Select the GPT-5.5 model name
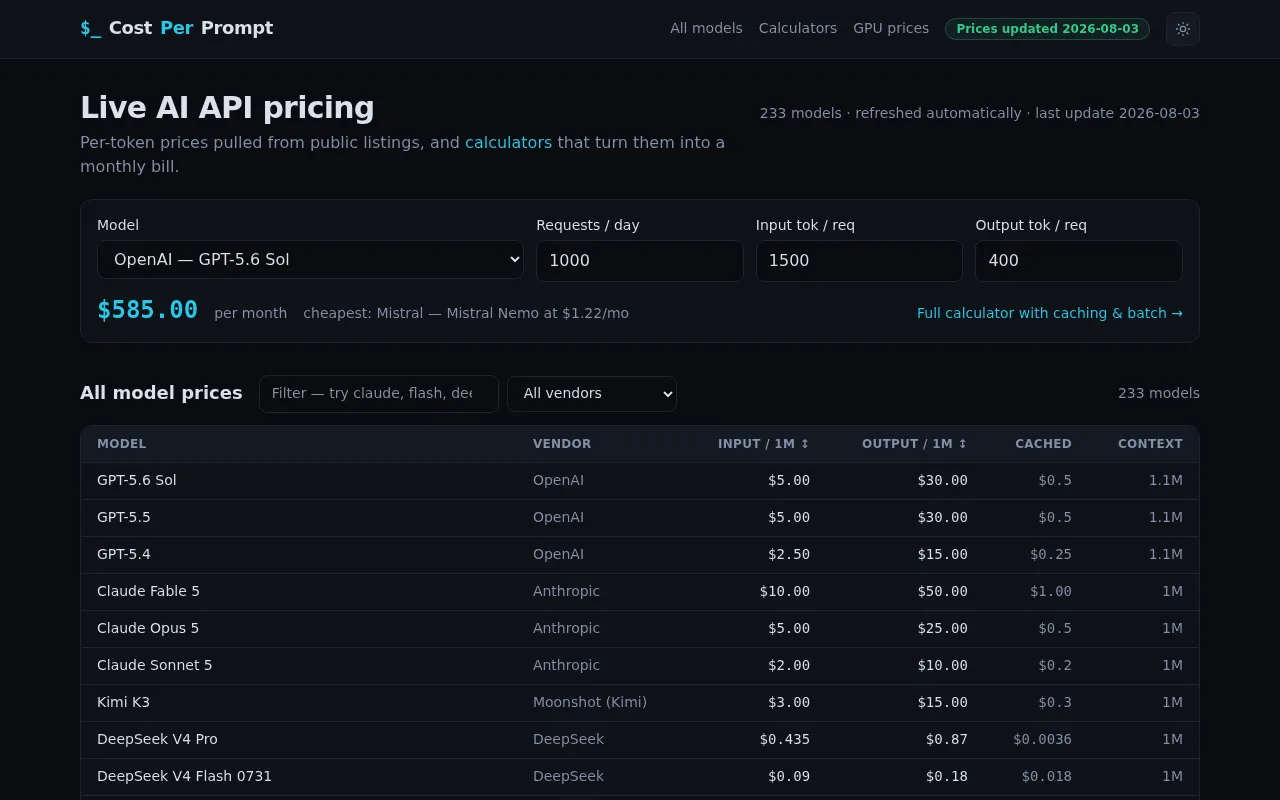 [x=124, y=517]
